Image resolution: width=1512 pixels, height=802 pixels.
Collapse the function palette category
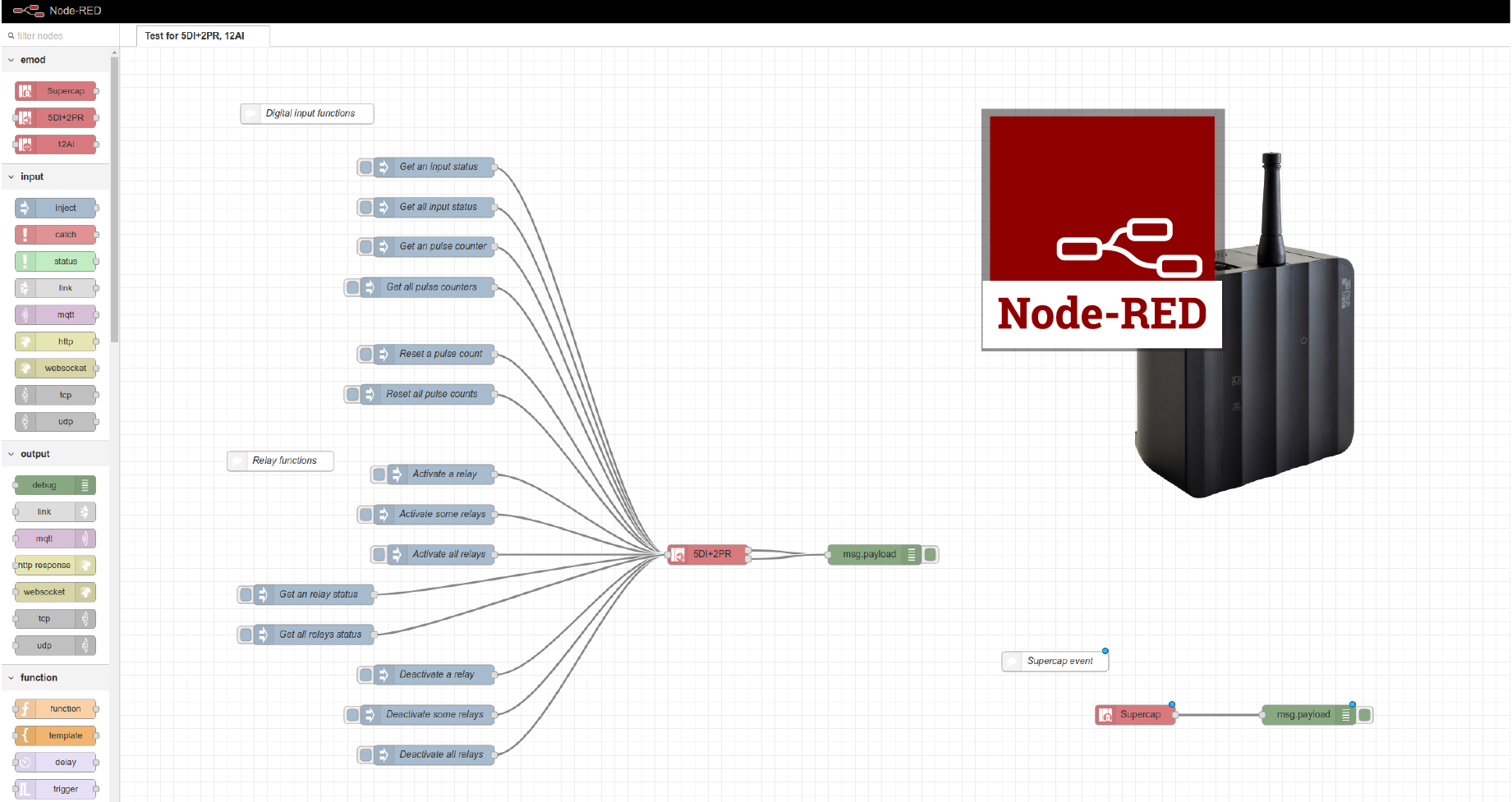tap(55, 678)
